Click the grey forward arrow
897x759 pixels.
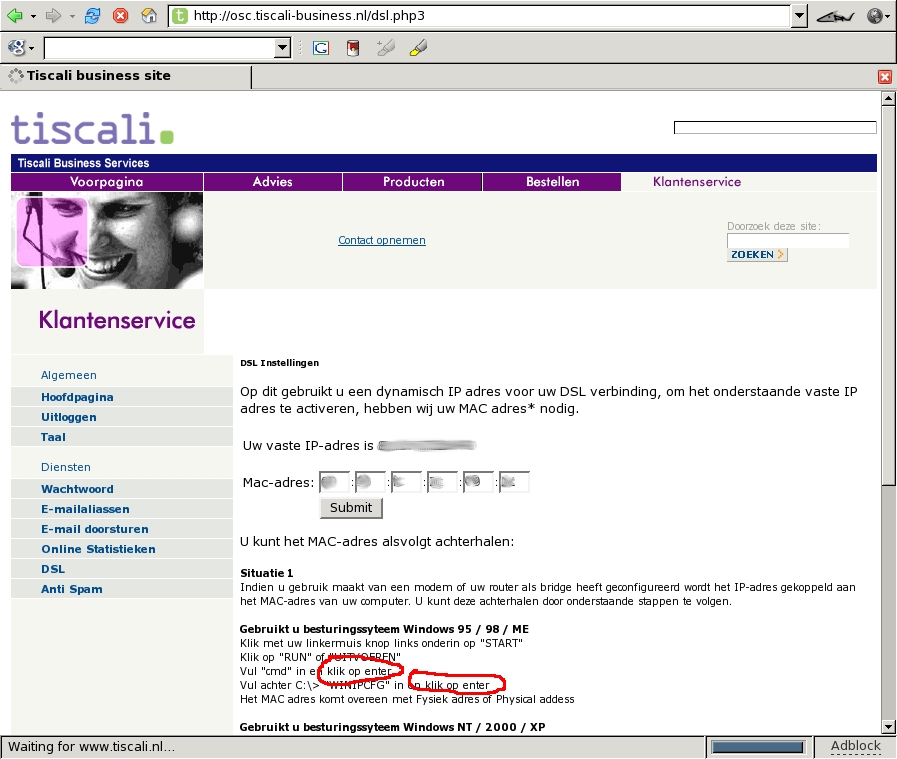tap(53, 15)
